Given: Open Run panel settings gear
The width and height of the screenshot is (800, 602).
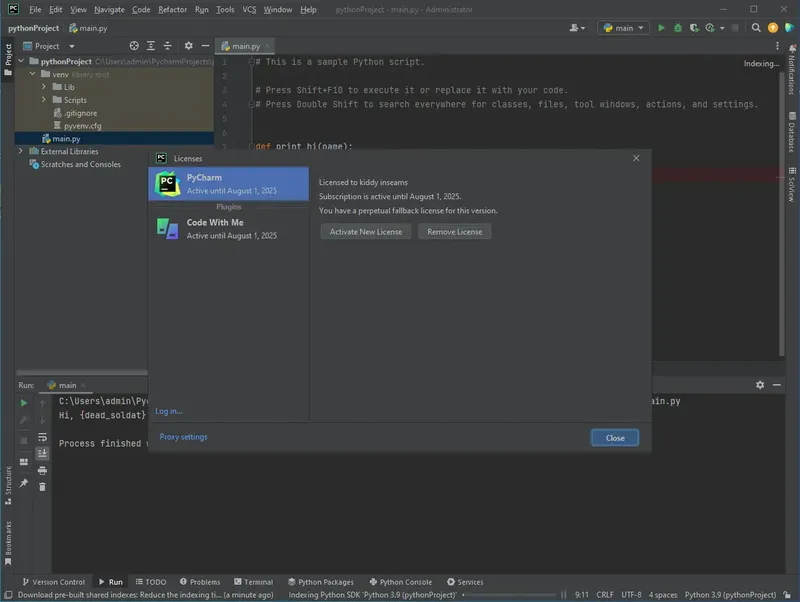Looking at the screenshot, I should click(759, 385).
